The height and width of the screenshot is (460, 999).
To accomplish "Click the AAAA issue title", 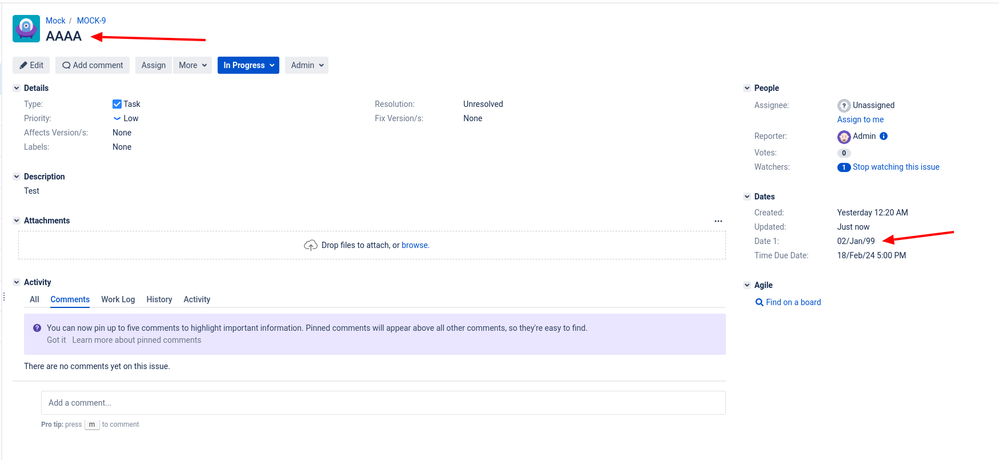I will tap(64, 36).
